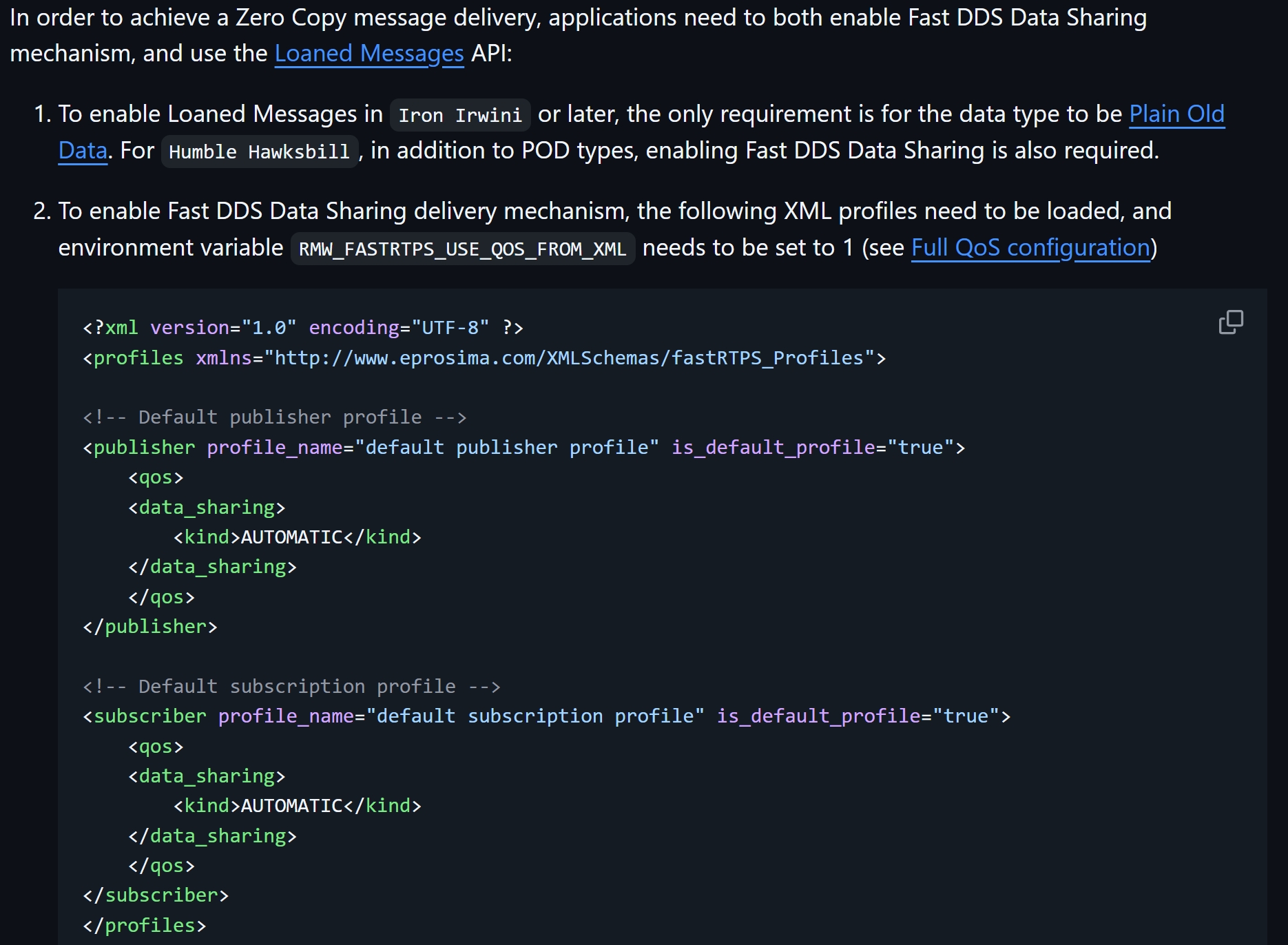Click the closing subscriber tag
Screen dimensions: 1288x945
(x=156, y=895)
